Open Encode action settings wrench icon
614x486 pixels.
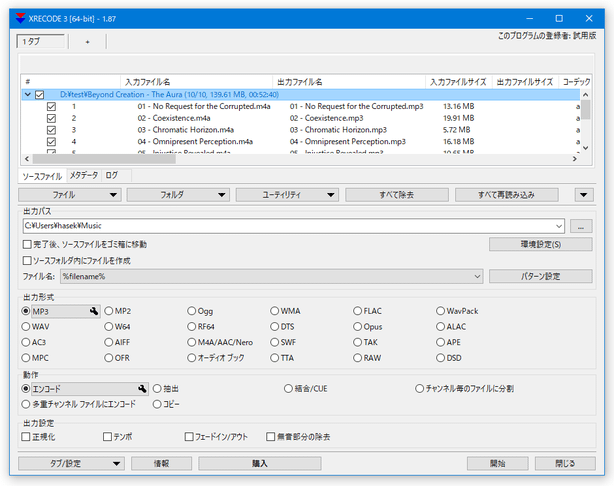(142, 389)
